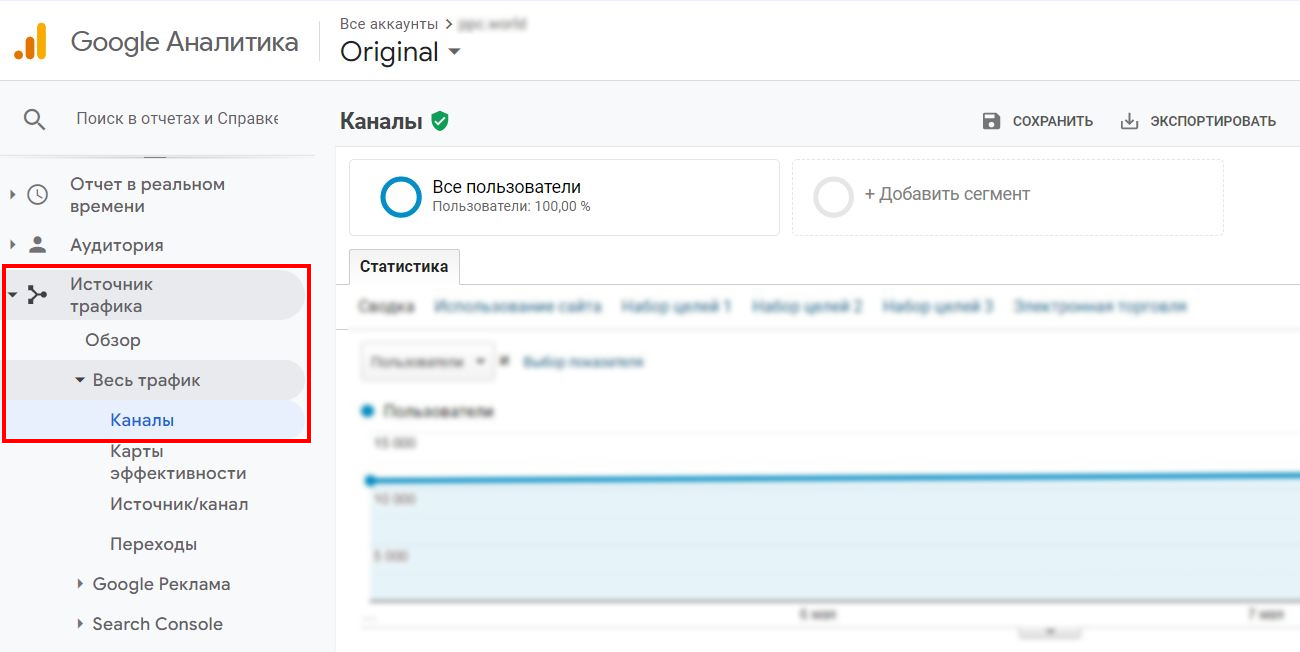The width and height of the screenshot is (1300, 652).
Task: Click the export download icon
Action: coord(1129,120)
